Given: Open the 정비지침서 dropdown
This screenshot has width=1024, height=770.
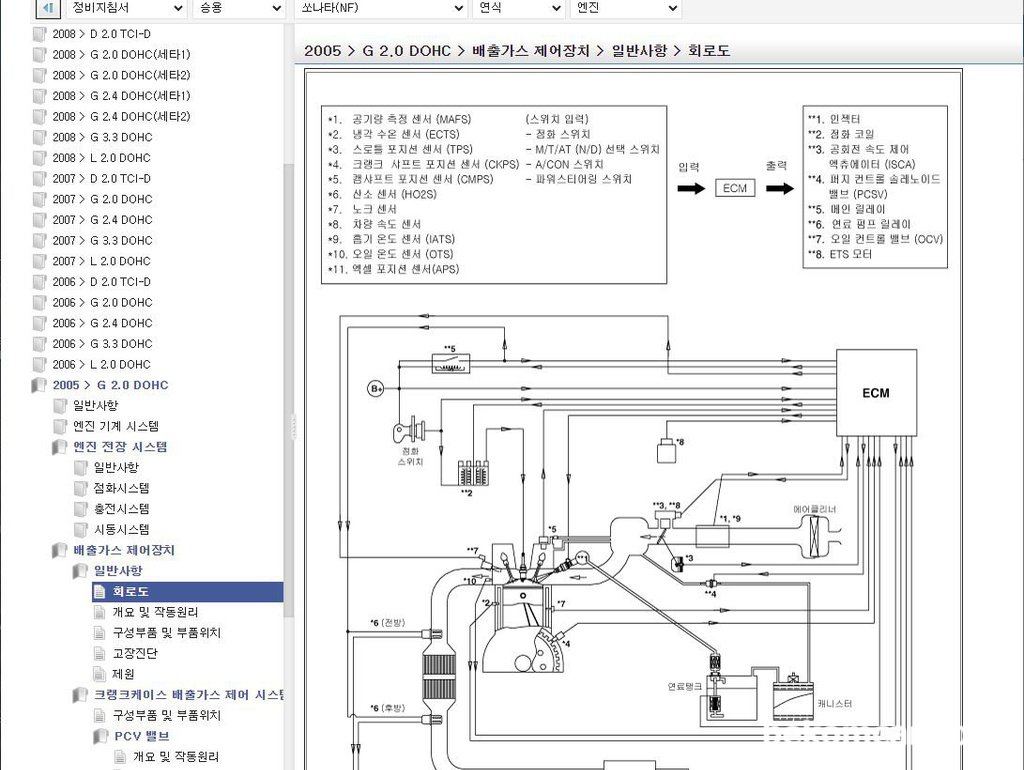Looking at the screenshot, I should click(x=127, y=8).
